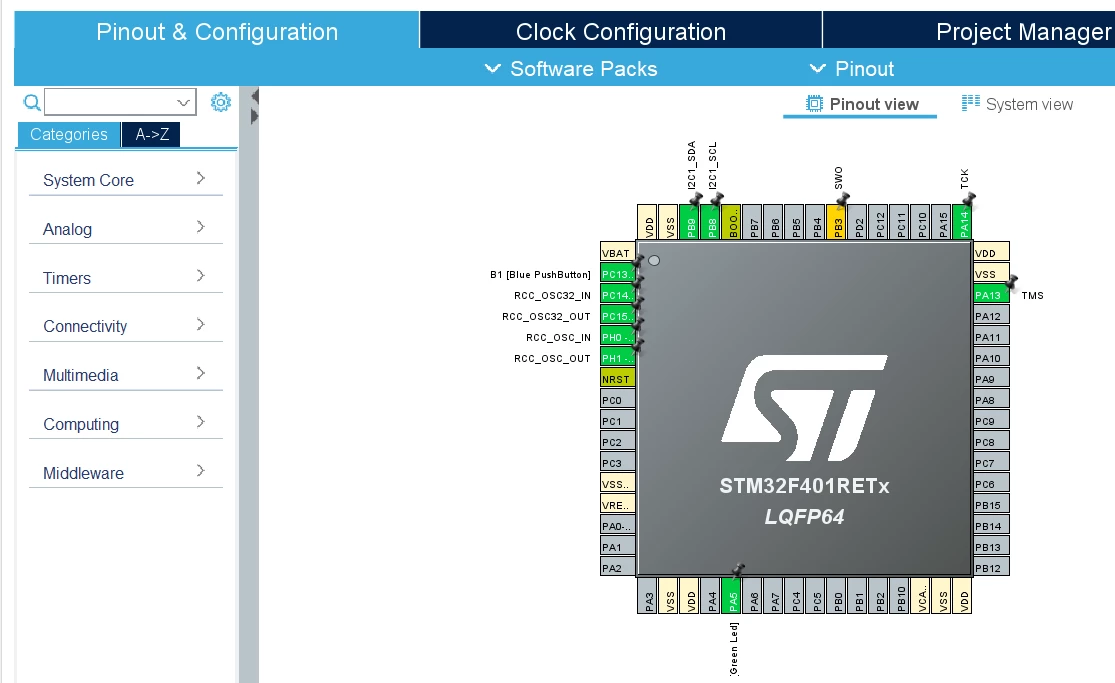The height and width of the screenshot is (683, 1115).
Task: Select pin PC3 on left side
Action: pyautogui.click(x=617, y=462)
